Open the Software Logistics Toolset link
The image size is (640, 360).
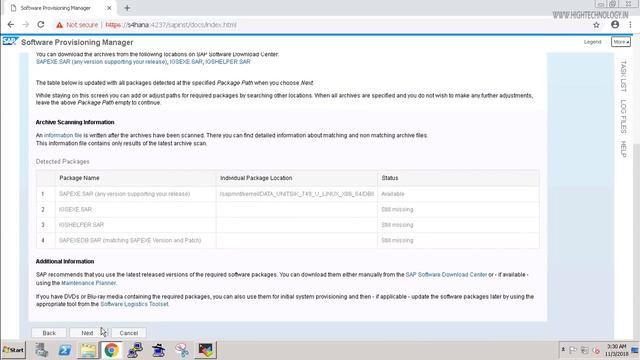click(134, 304)
